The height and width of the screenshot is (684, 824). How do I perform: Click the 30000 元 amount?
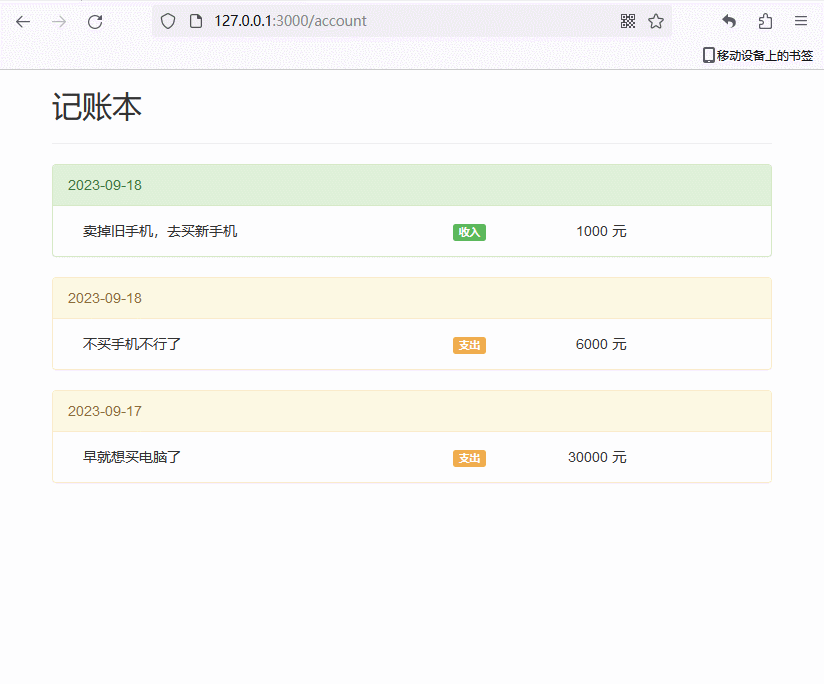click(597, 457)
